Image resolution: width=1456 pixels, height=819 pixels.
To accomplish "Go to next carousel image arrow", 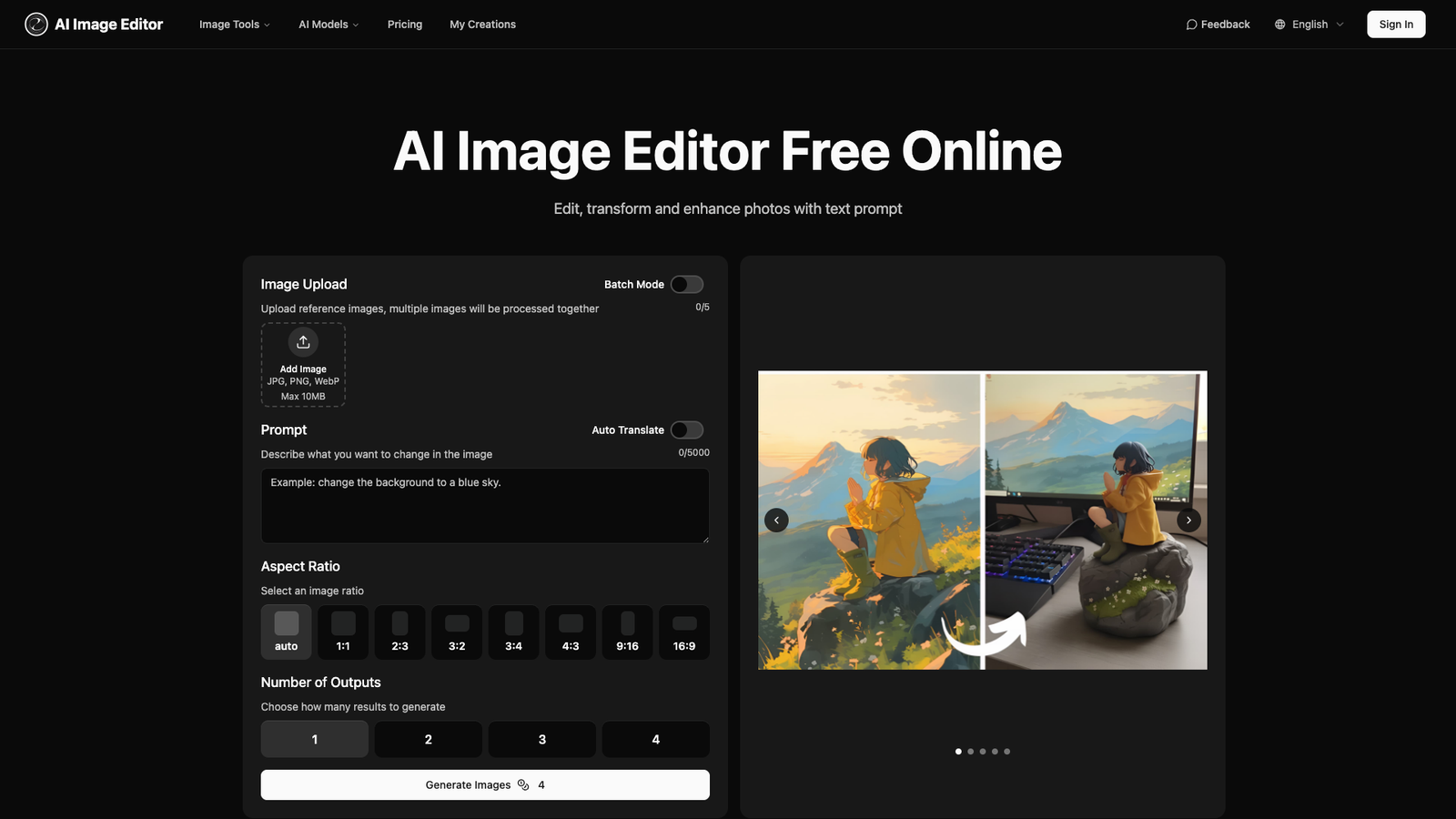I will (x=1188, y=520).
